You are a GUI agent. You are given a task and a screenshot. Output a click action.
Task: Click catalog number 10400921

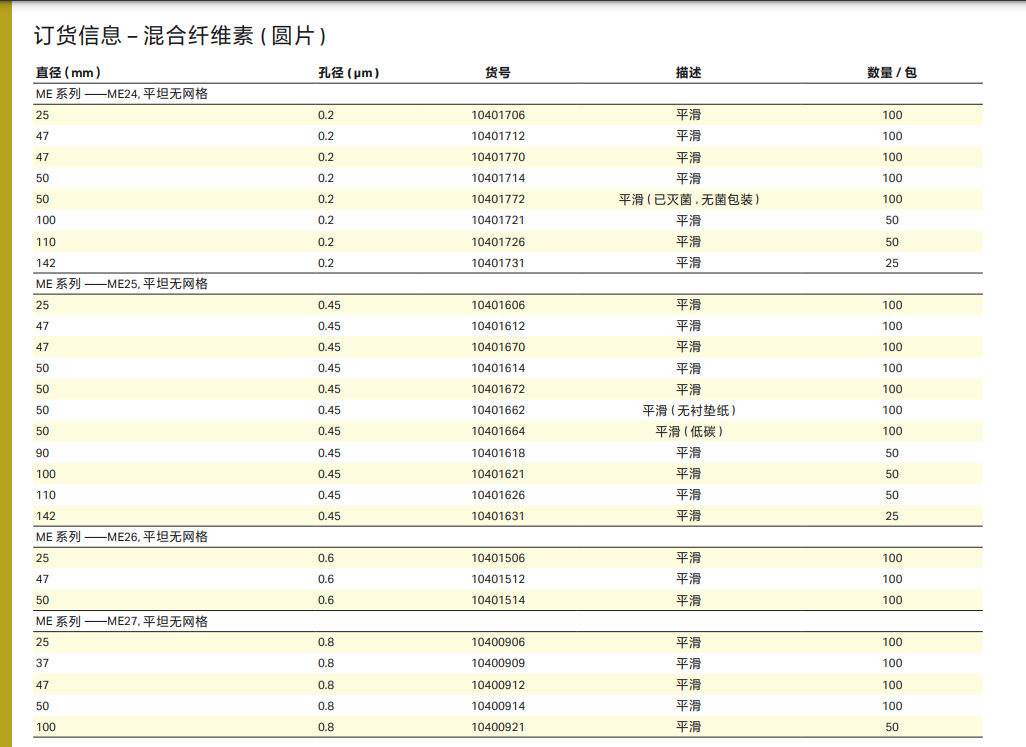click(498, 728)
